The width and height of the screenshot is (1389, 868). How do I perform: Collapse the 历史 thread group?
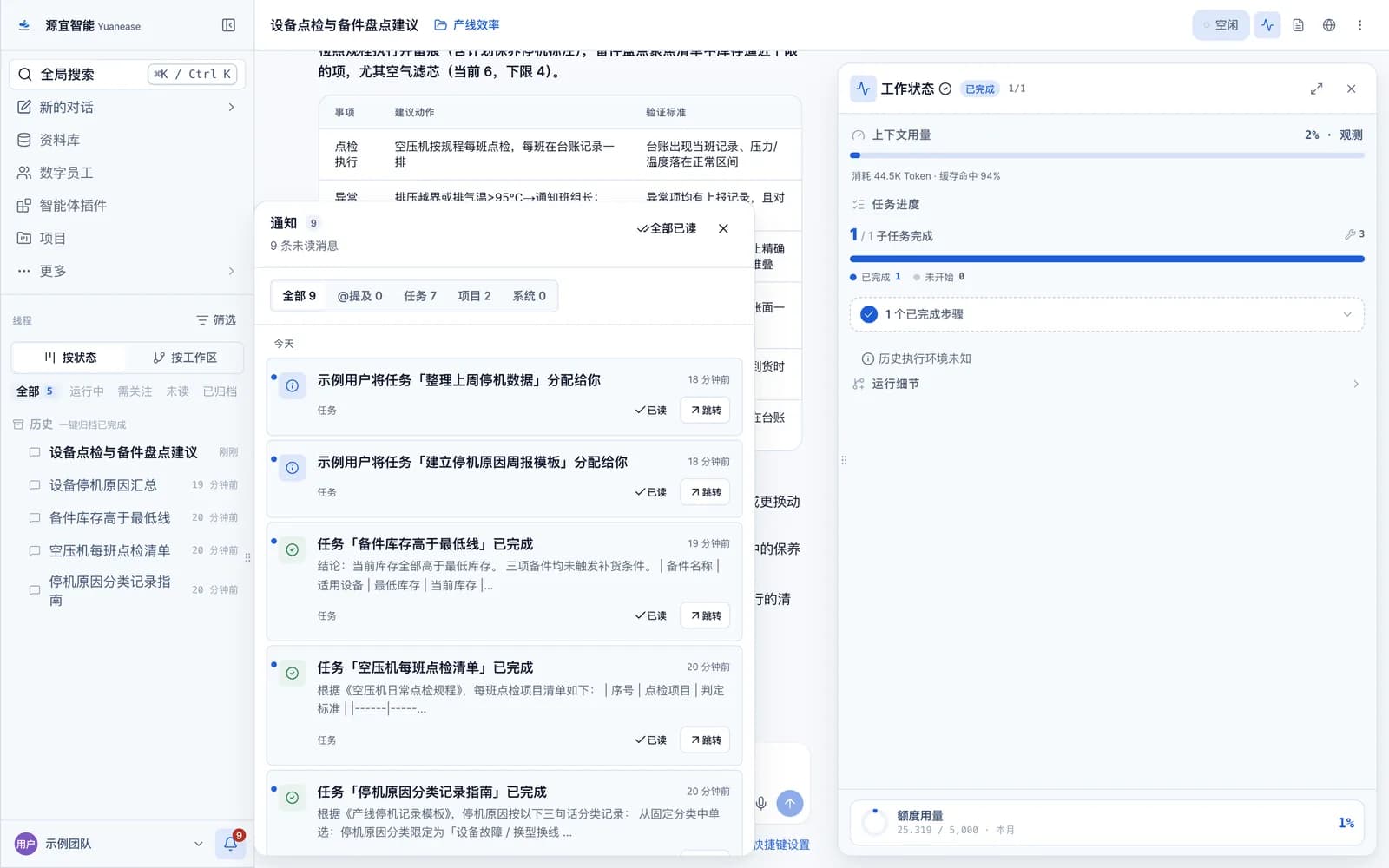point(33,424)
